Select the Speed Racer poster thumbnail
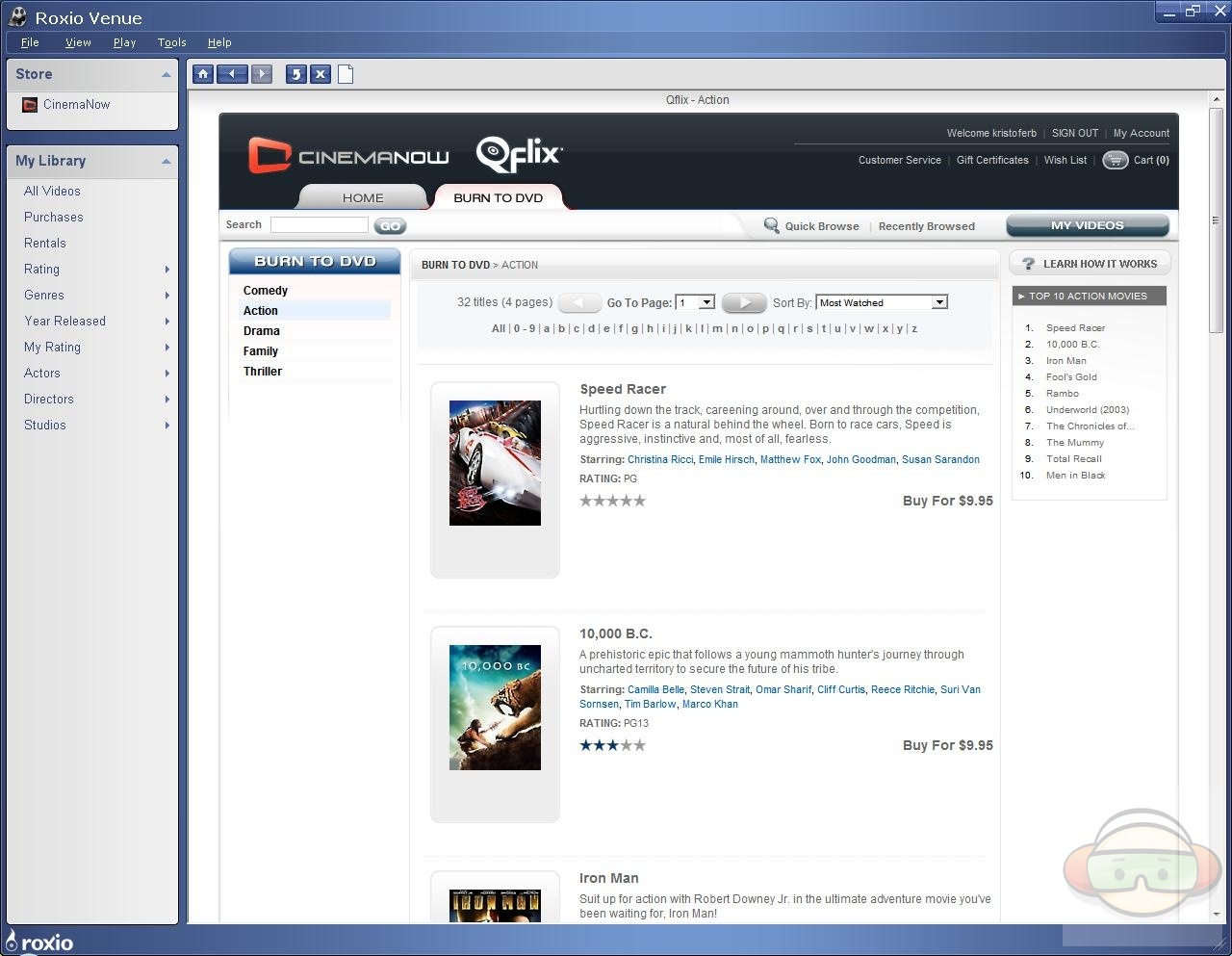1232x956 pixels. tap(495, 463)
